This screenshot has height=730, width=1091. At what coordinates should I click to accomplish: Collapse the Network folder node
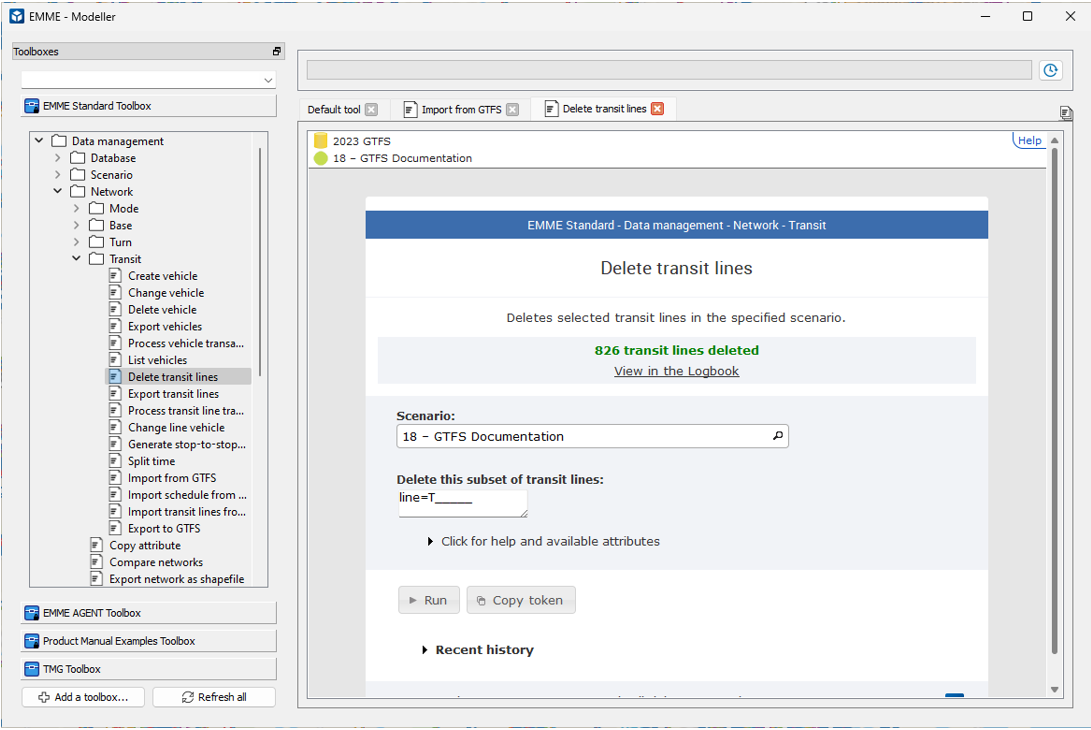click(x=58, y=191)
